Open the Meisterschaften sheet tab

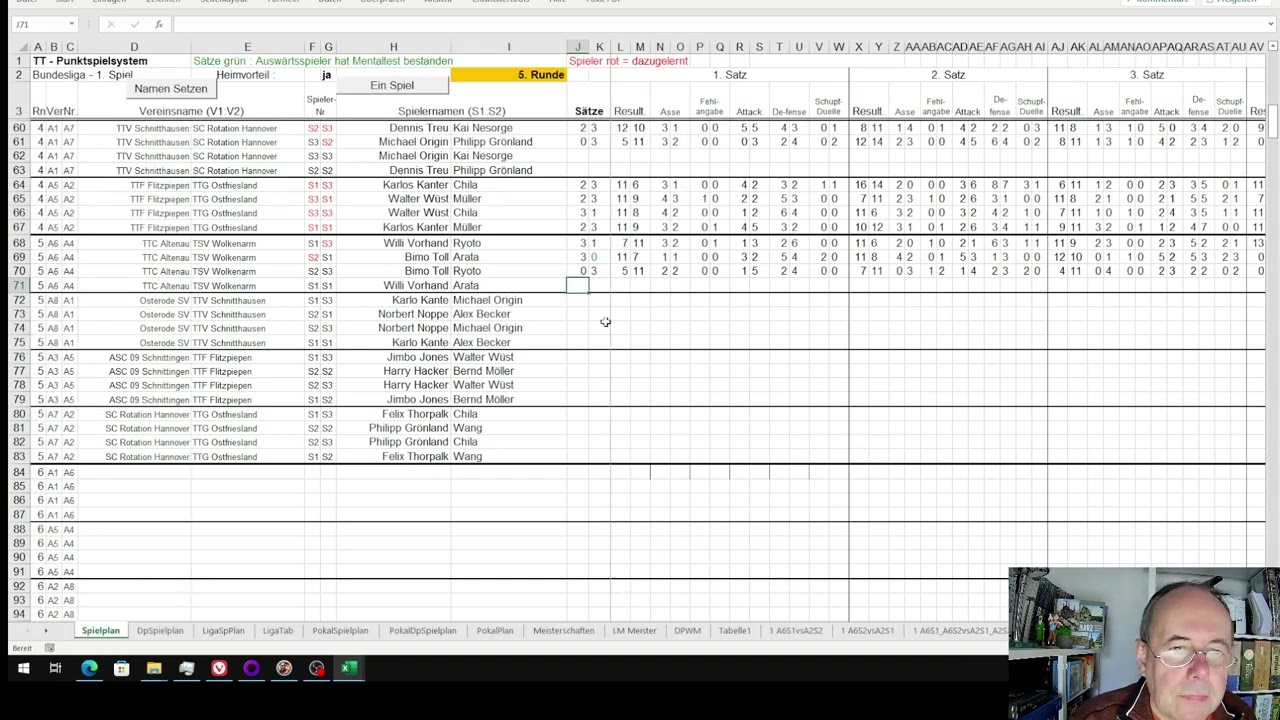click(564, 631)
